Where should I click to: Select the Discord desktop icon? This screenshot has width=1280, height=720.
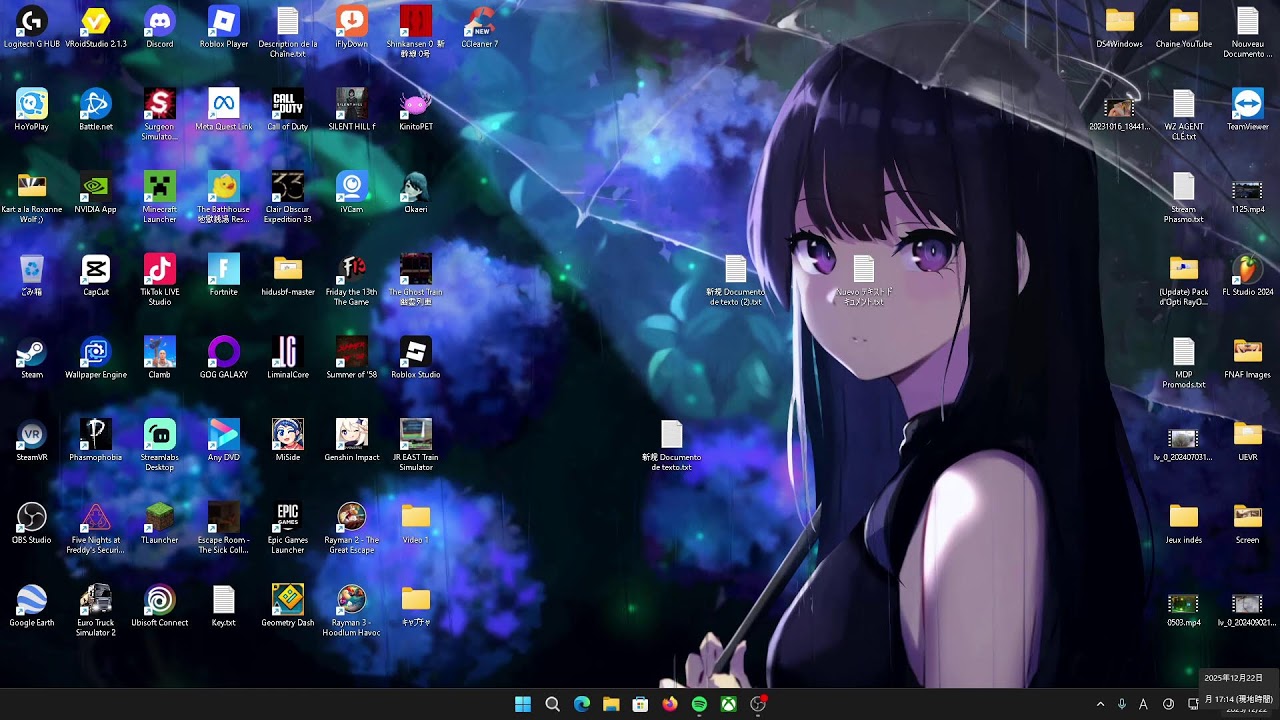[x=160, y=28]
